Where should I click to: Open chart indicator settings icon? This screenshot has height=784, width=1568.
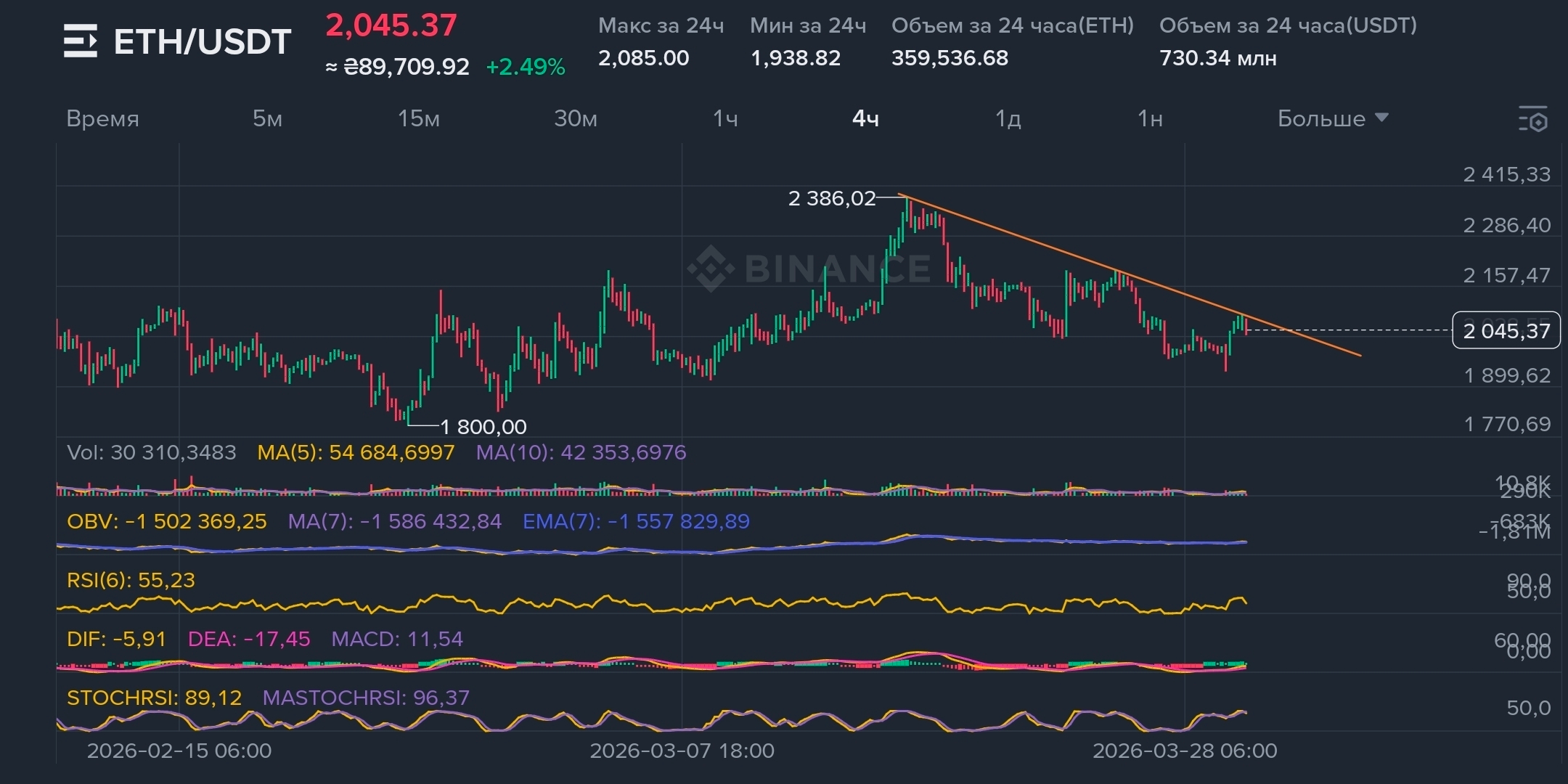1533,119
